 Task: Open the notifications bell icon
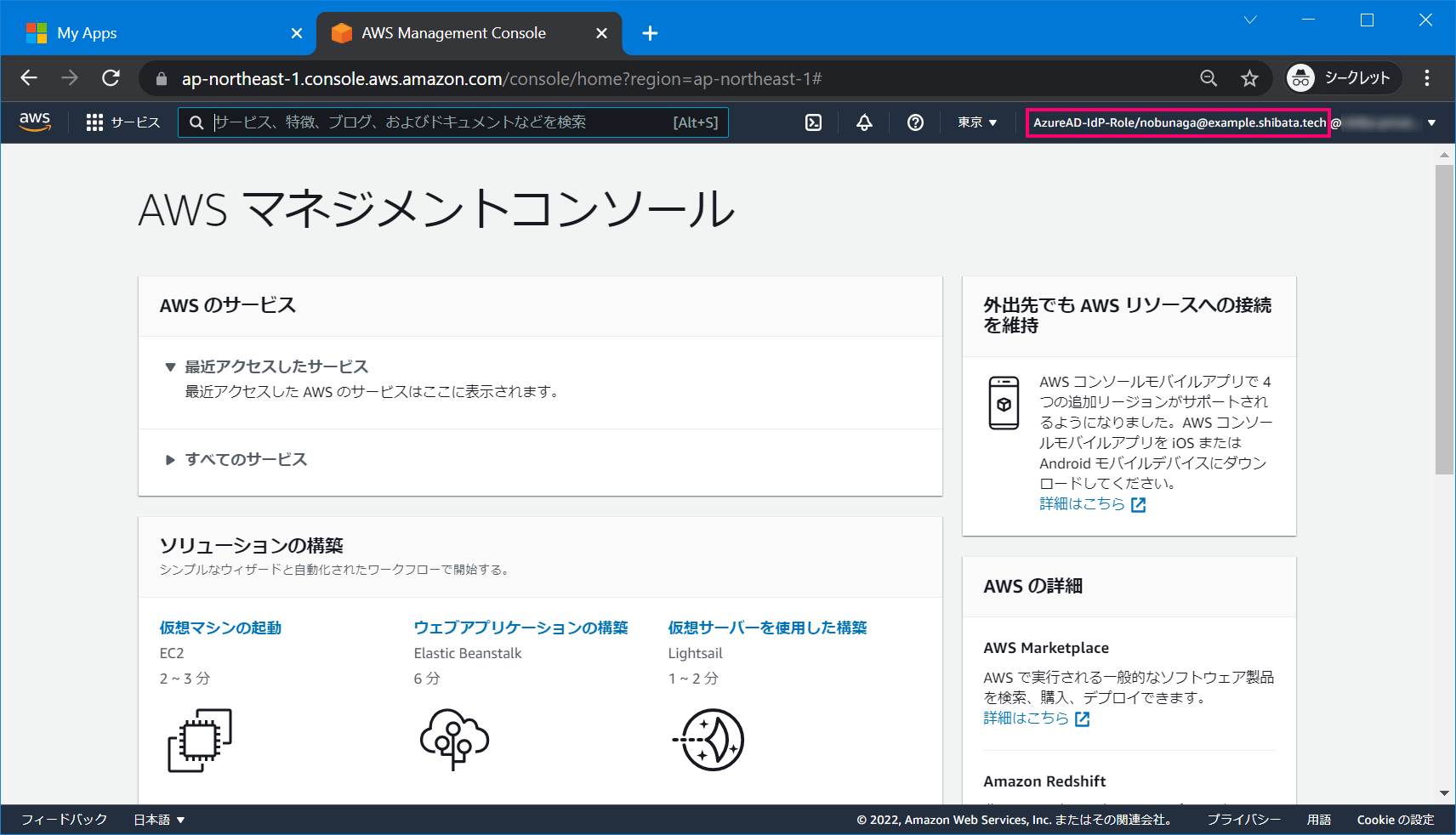point(864,122)
